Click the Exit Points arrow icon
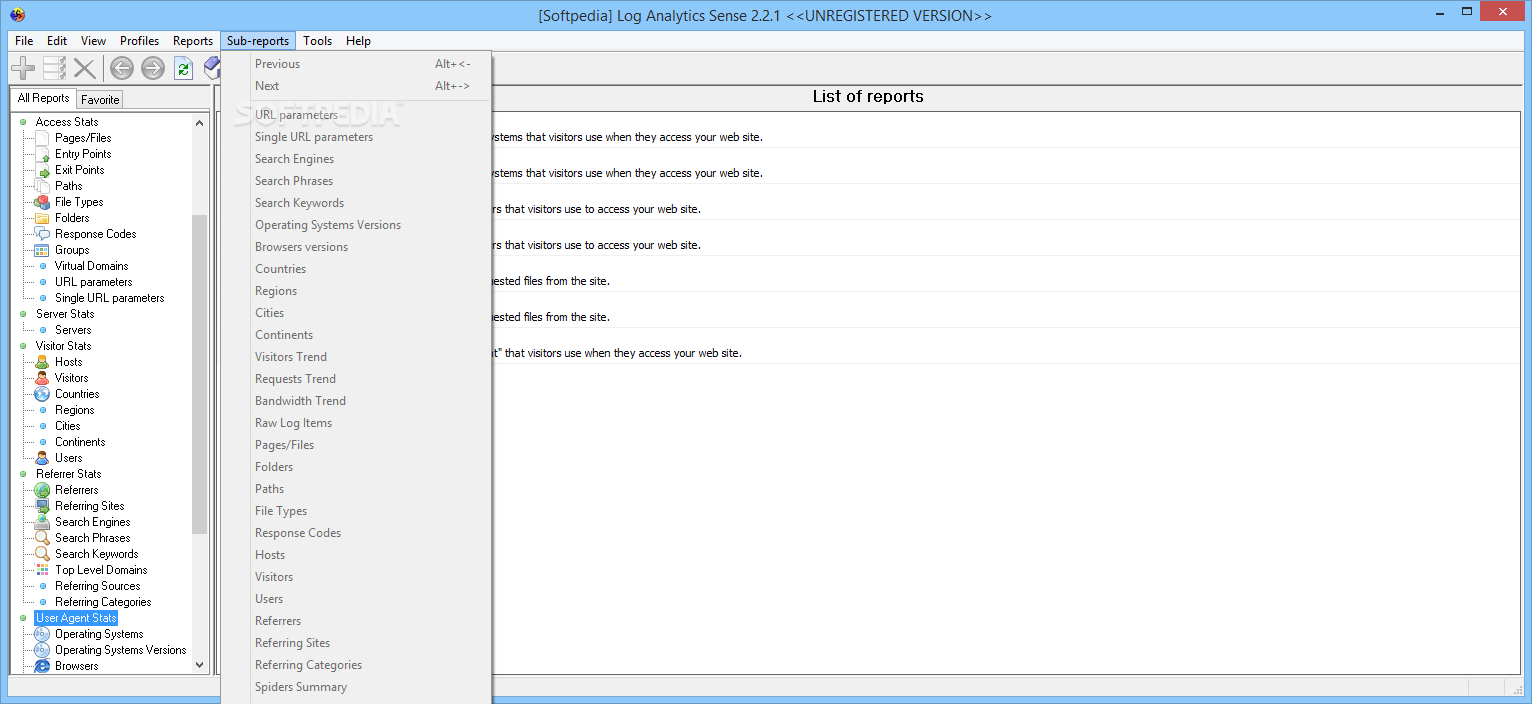The image size is (1532, 704). click(42, 170)
